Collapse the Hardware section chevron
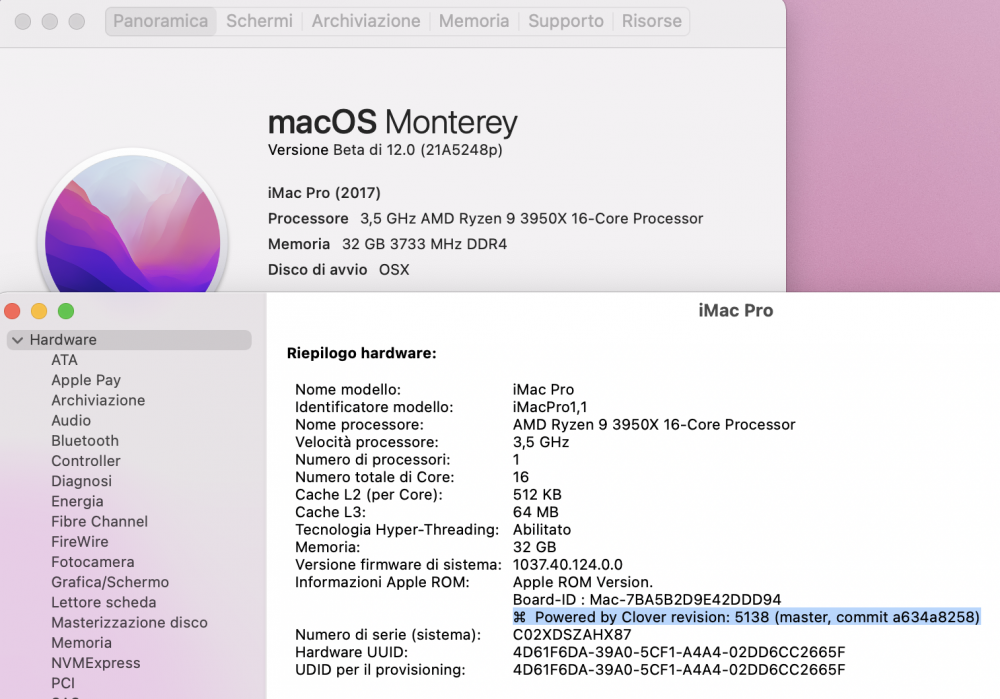Image resolution: width=1000 pixels, height=699 pixels. tap(17, 340)
